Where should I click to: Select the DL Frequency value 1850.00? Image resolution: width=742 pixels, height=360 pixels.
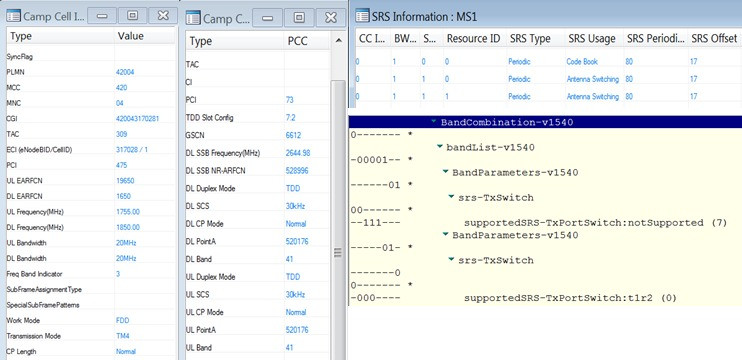pyautogui.click(x=128, y=227)
